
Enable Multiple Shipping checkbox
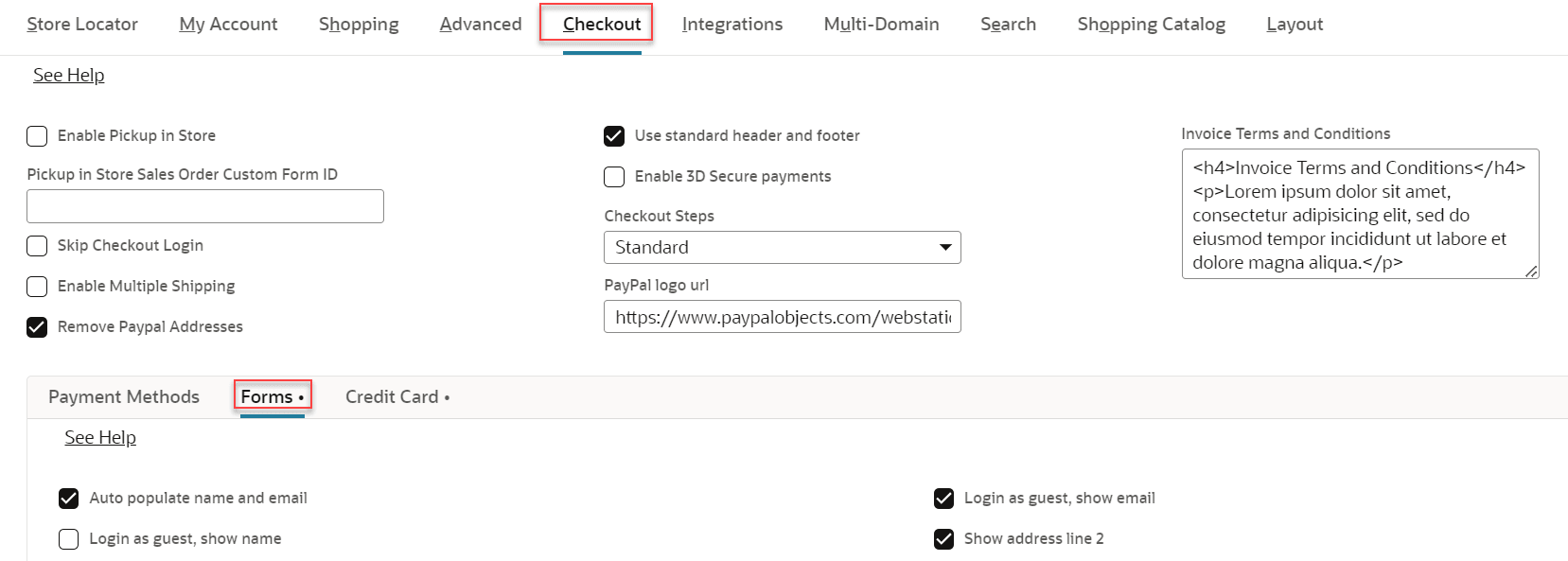click(x=37, y=287)
